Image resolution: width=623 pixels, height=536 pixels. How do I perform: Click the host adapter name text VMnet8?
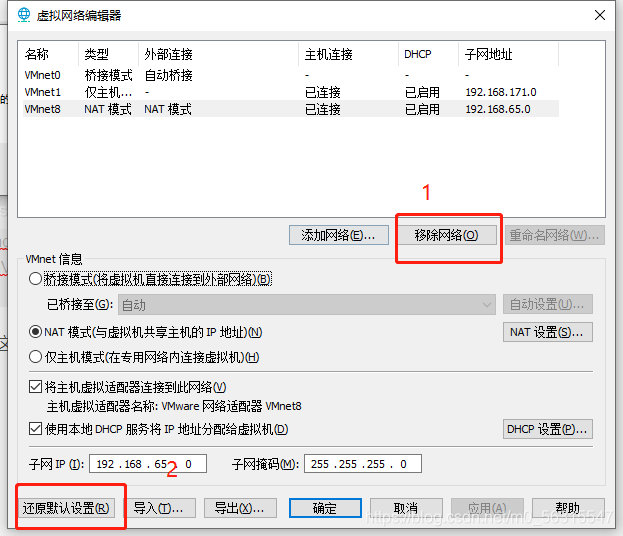click(x=284, y=406)
